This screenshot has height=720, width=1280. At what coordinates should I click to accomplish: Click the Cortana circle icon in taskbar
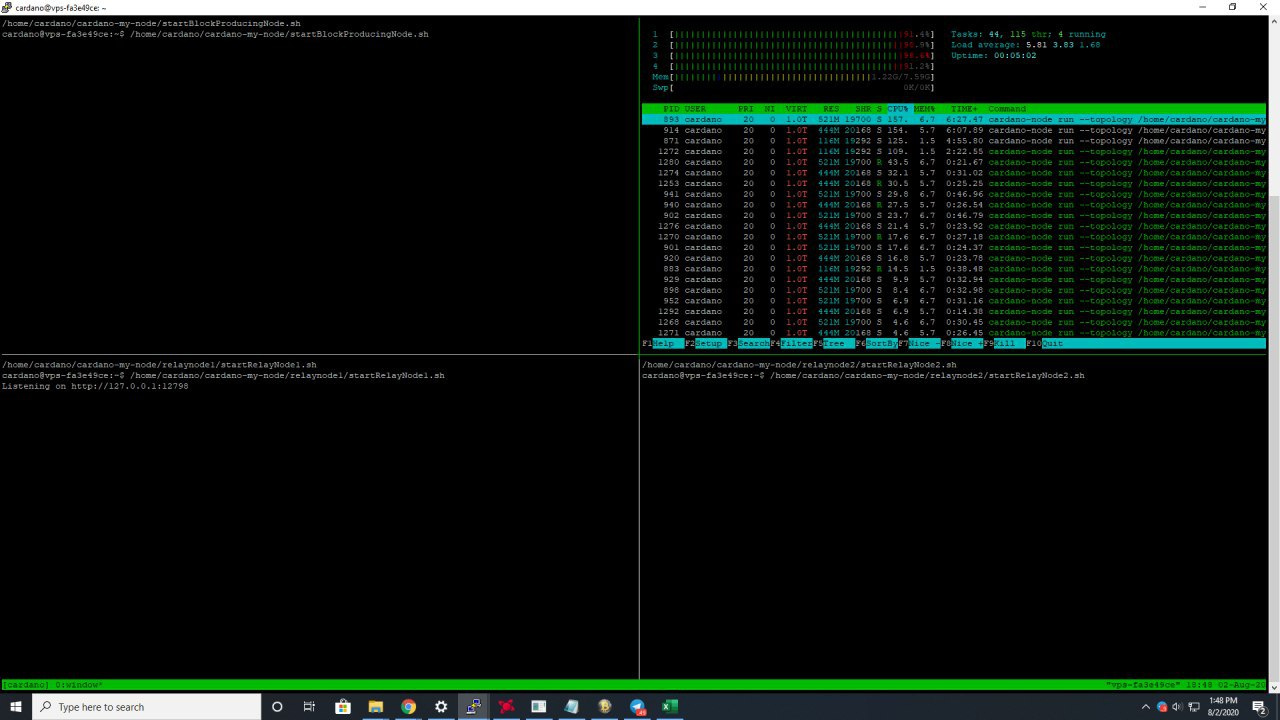(x=277, y=706)
